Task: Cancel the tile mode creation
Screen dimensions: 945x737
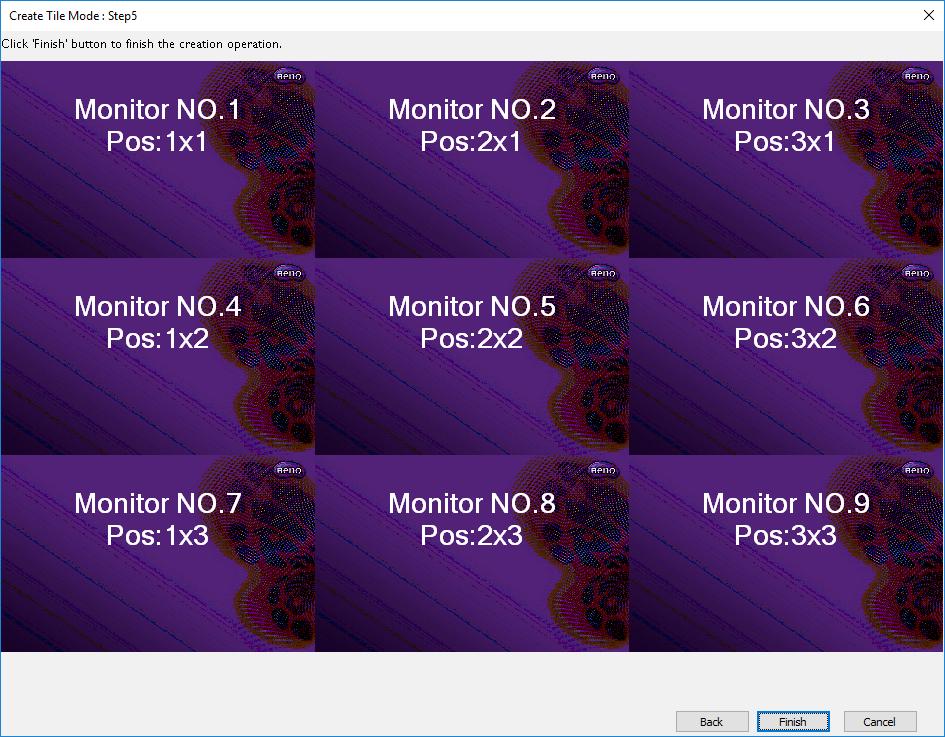Action: coord(880,721)
